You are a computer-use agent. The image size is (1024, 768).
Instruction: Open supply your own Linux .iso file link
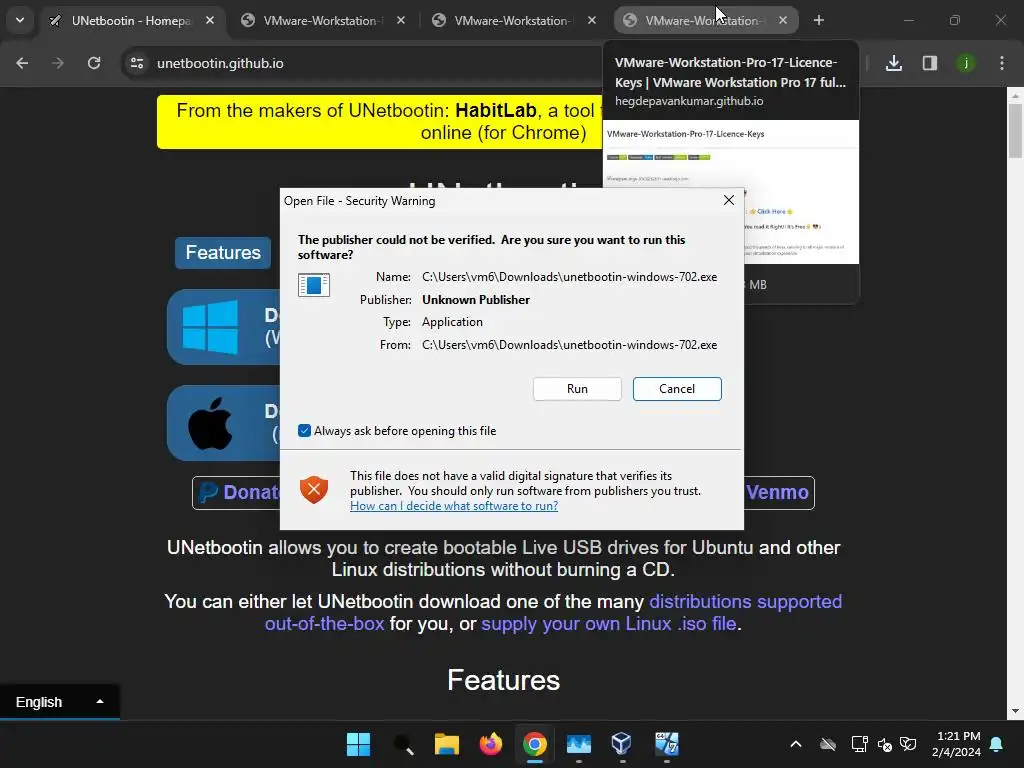point(609,624)
